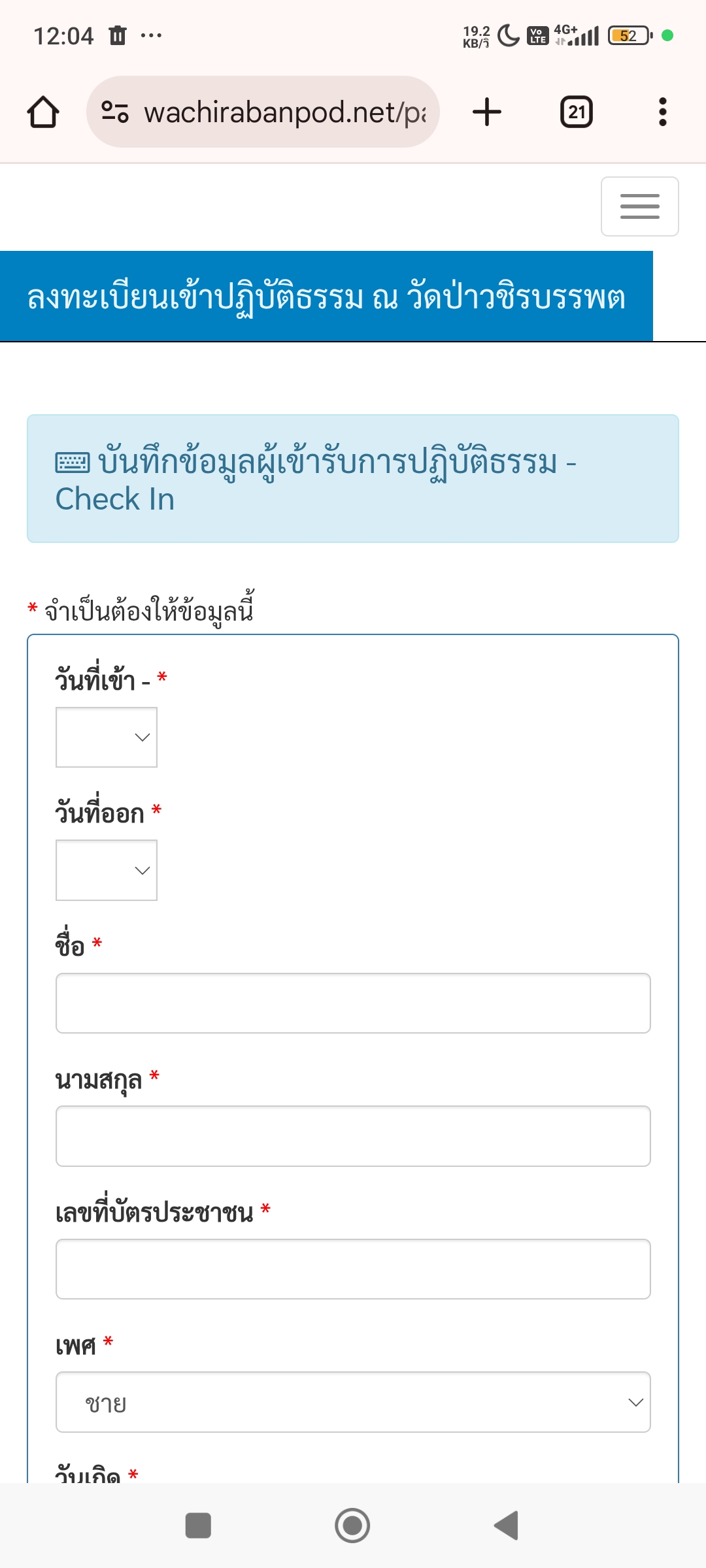
Task: Tap the Android recent apps square button
Action: 198,1526
